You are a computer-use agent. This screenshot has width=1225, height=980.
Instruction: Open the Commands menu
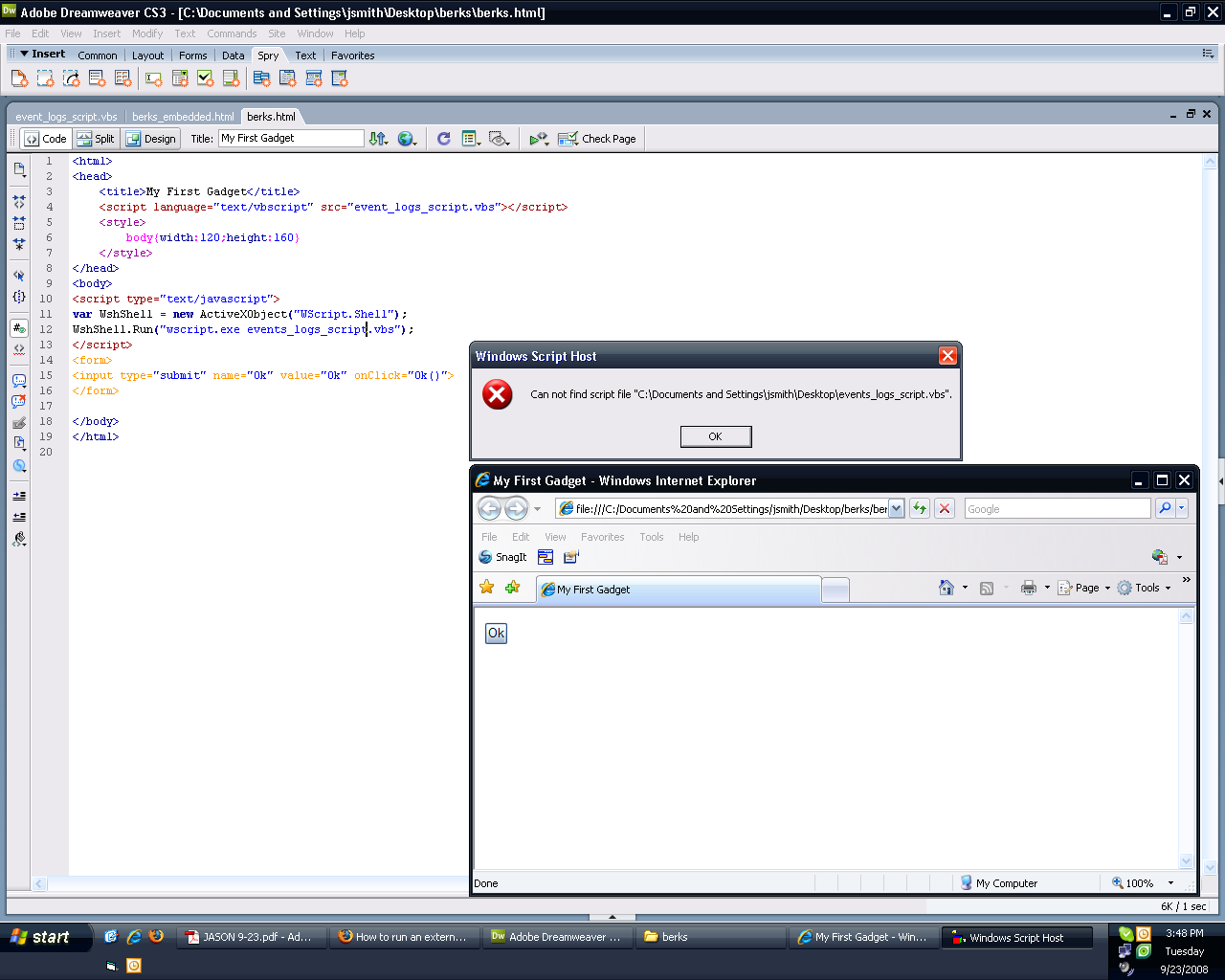click(232, 33)
